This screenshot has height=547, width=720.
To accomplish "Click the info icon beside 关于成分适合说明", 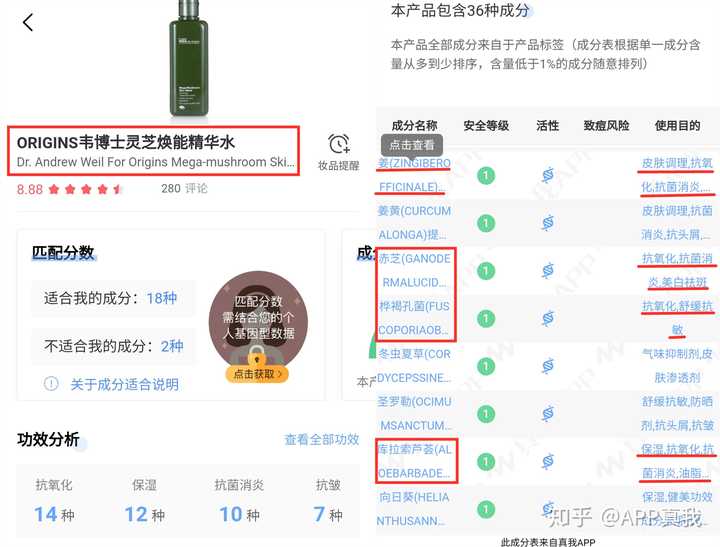I will pyautogui.click(x=51, y=383).
